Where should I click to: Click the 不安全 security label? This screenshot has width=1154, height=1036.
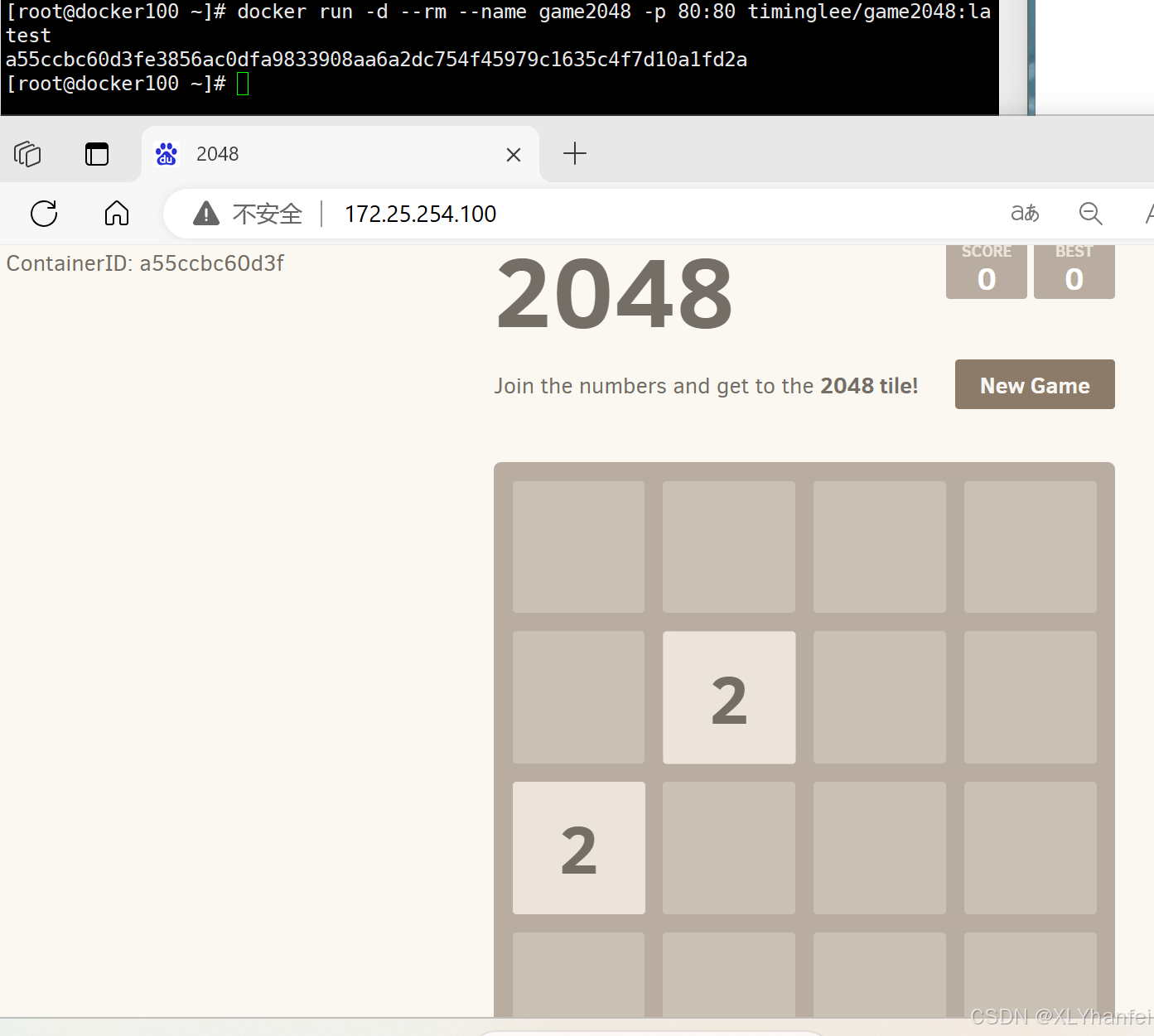268,214
